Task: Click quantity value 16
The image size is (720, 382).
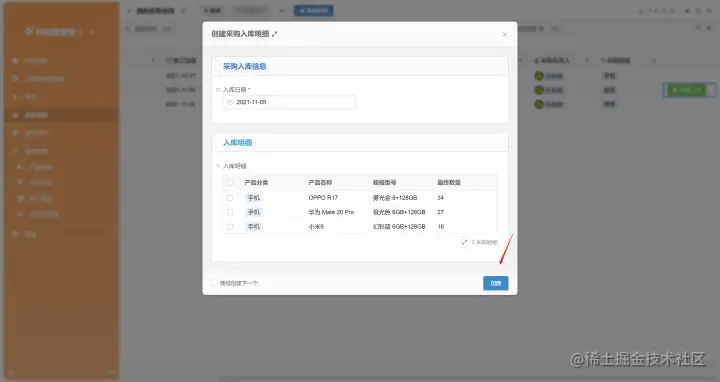Action: pos(440,226)
